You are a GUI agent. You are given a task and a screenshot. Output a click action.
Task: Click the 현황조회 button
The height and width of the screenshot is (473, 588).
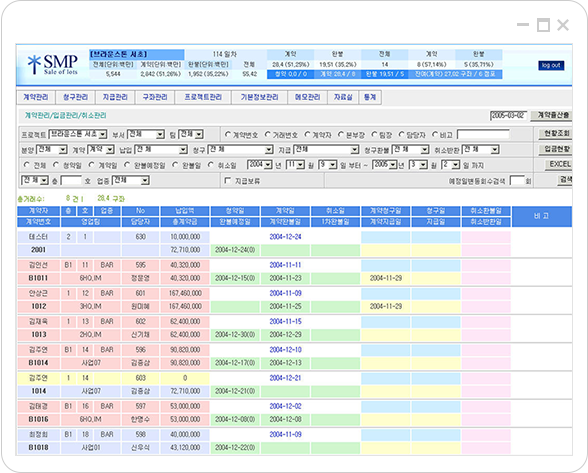[x=555, y=134]
